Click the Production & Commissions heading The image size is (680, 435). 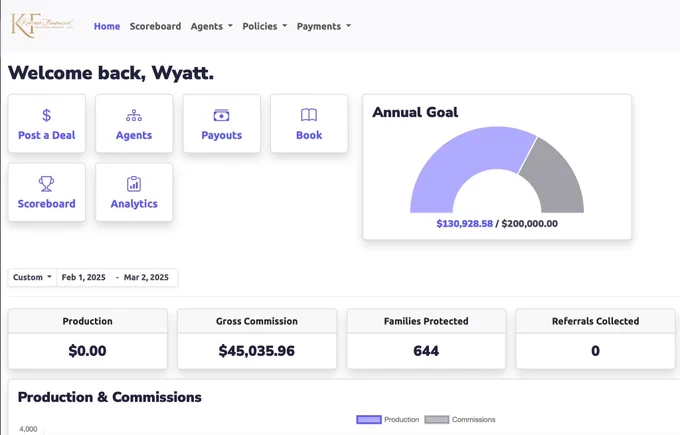click(110, 397)
